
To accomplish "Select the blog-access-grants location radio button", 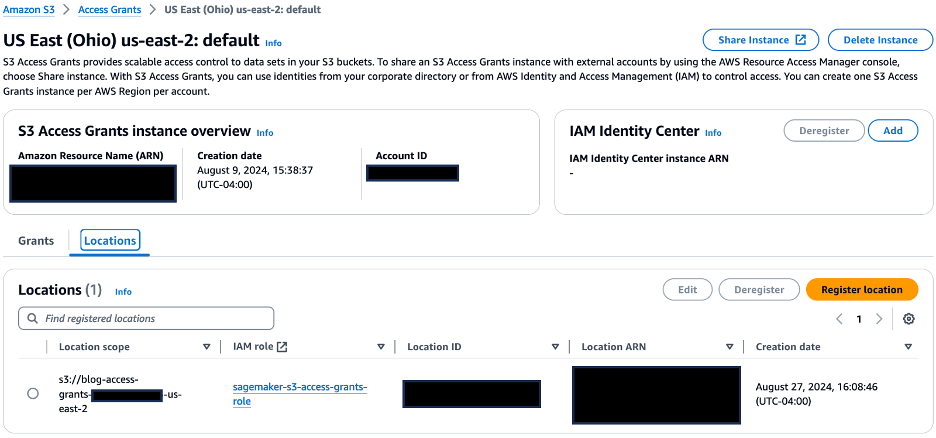I will coord(33,393).
